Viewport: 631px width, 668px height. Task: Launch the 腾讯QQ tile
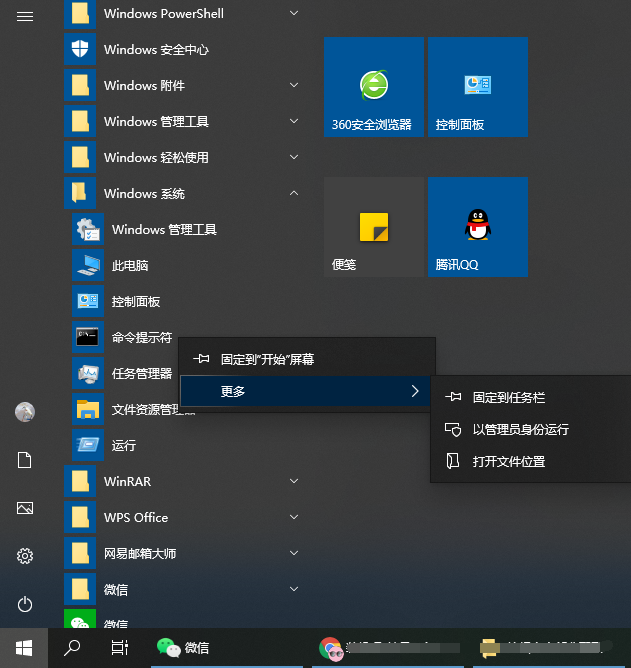coord(477,227)
